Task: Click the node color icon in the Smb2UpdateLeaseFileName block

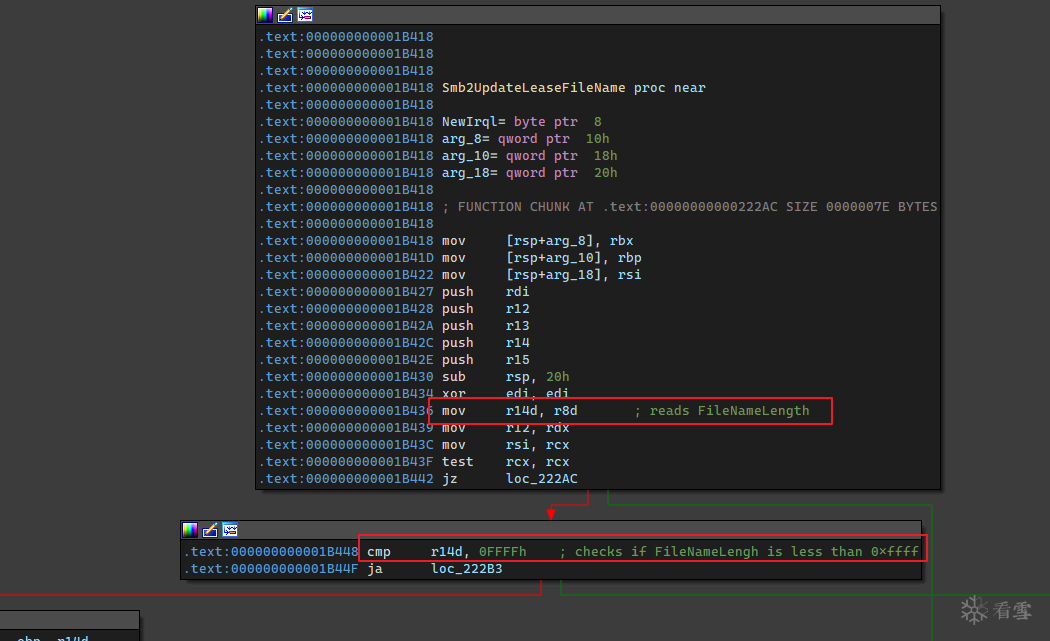Action: pos(265,15)
